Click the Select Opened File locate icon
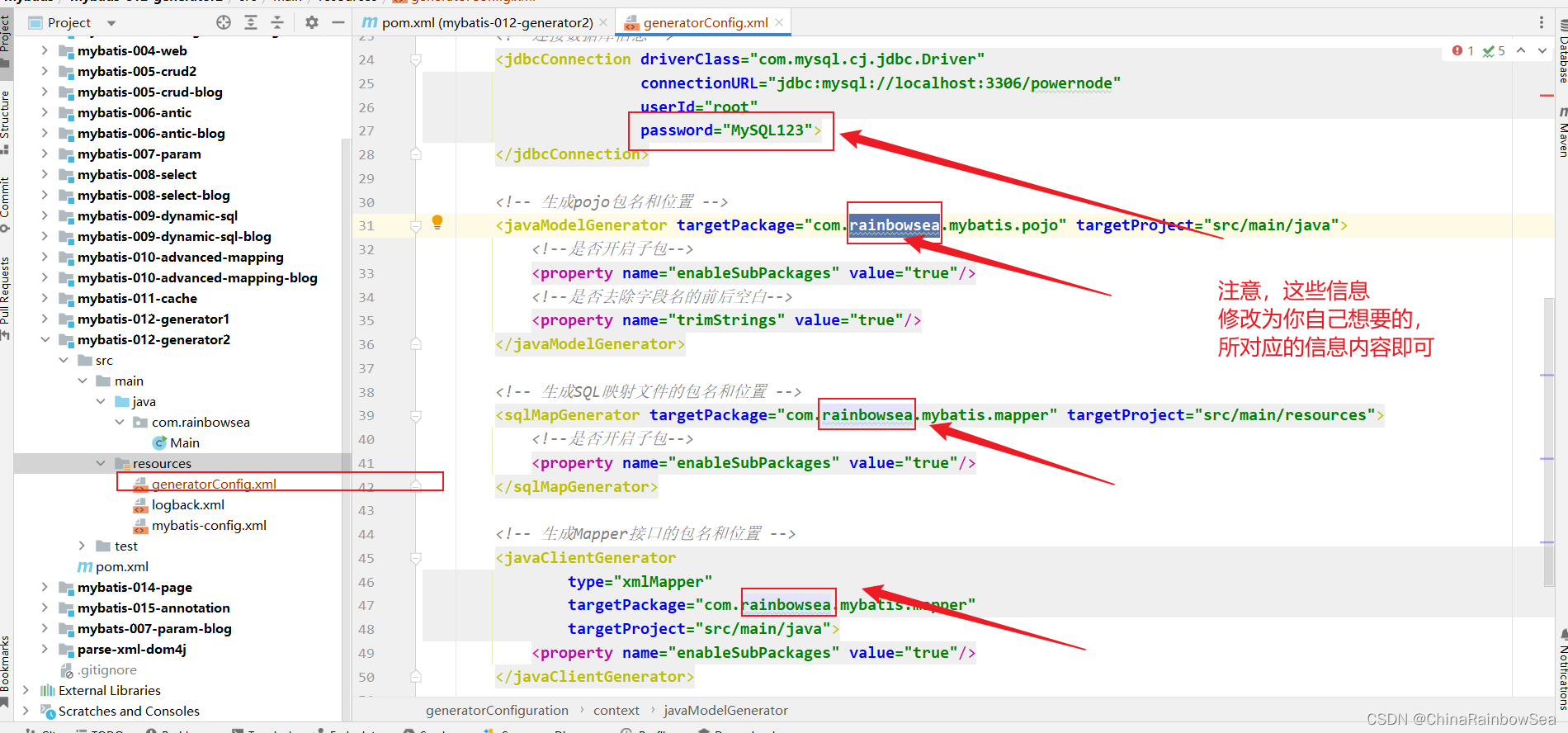The height and width of the screenshot is (733, 1568). 224,22
